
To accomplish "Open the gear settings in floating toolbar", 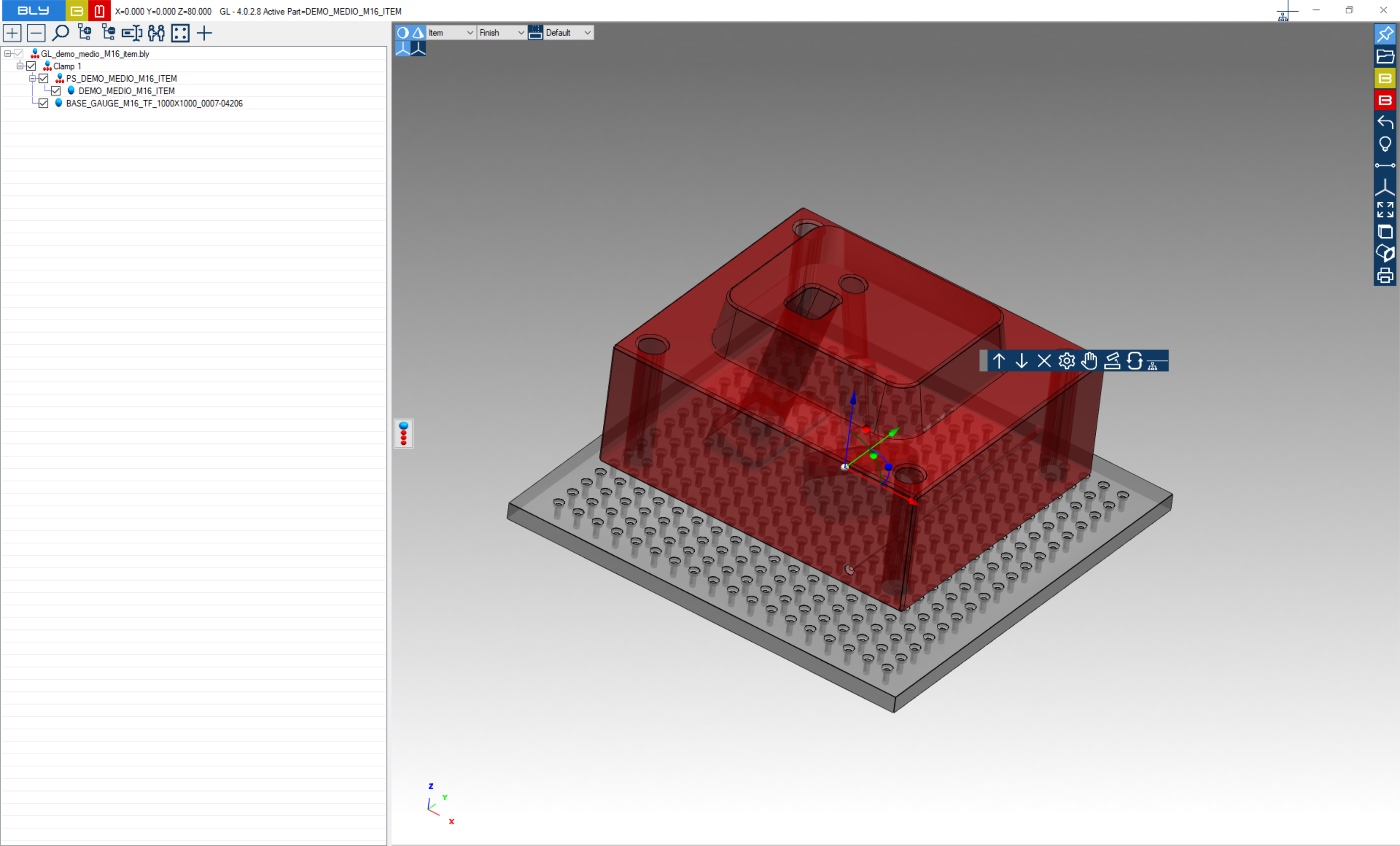I will tap(1067, 361).
